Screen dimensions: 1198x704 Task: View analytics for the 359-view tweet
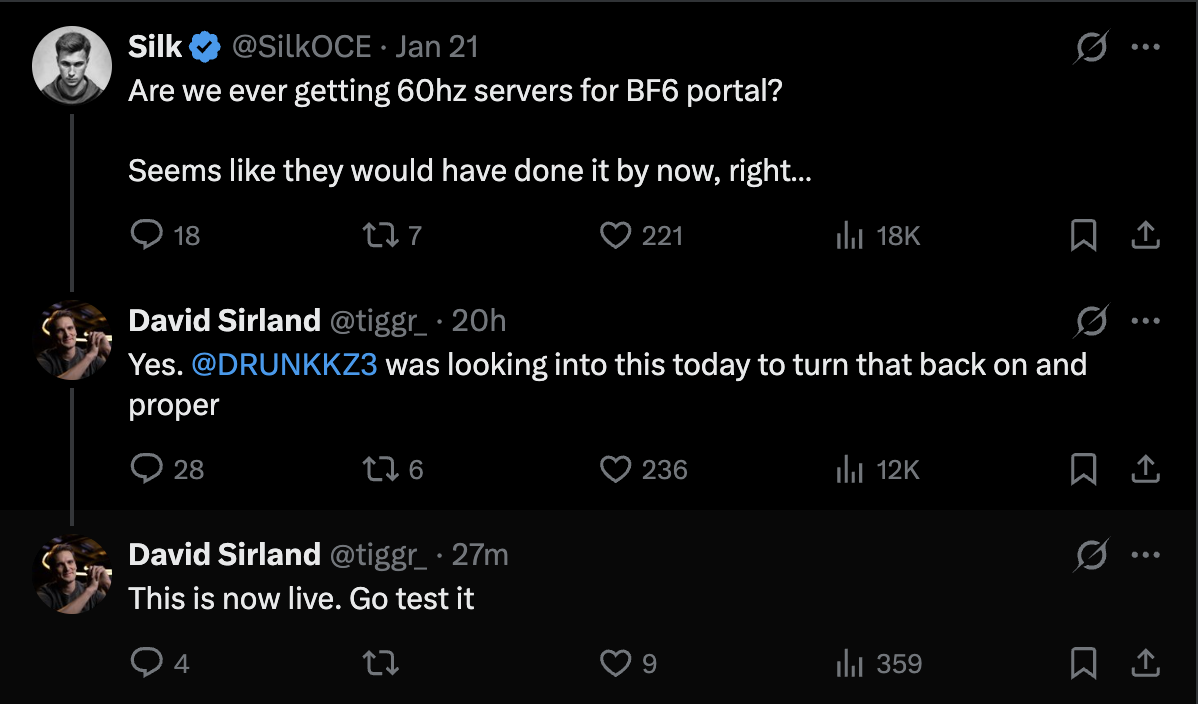[849, 663]
